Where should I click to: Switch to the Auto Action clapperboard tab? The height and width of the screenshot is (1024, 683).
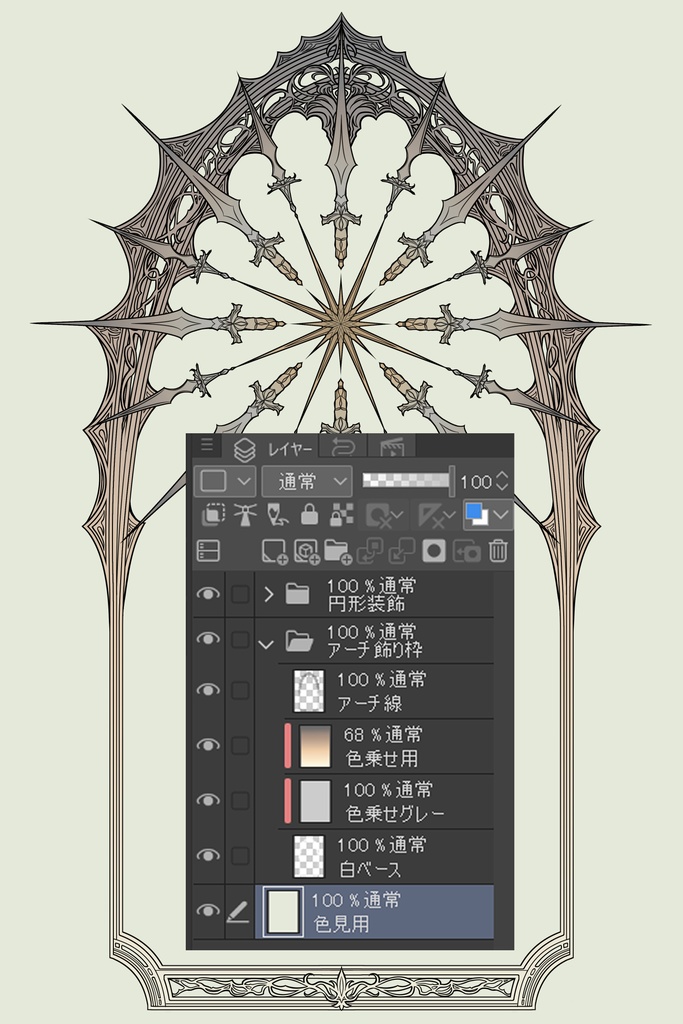click(x=392, y=447)
